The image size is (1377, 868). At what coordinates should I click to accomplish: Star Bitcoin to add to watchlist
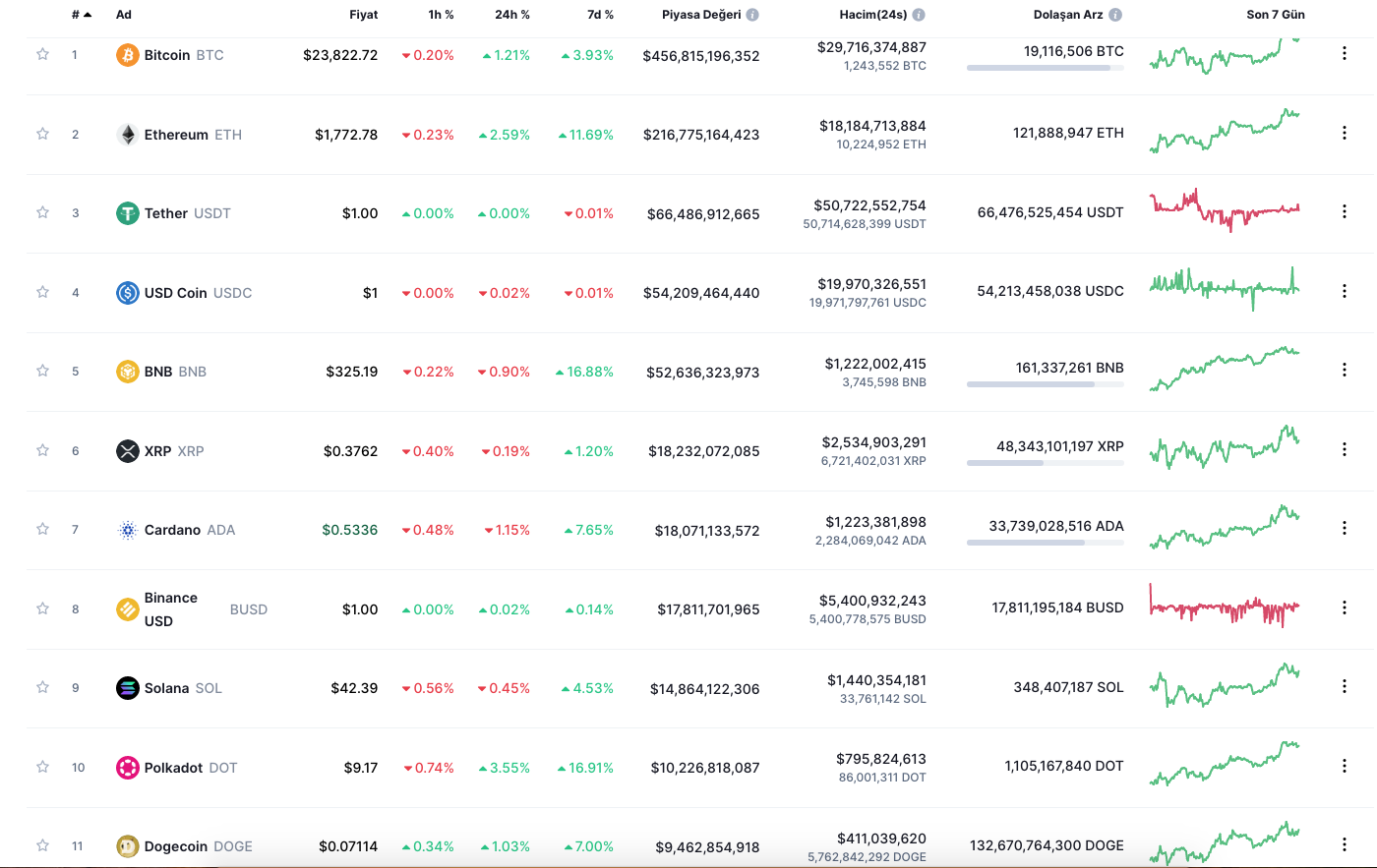tap(42, 55)
